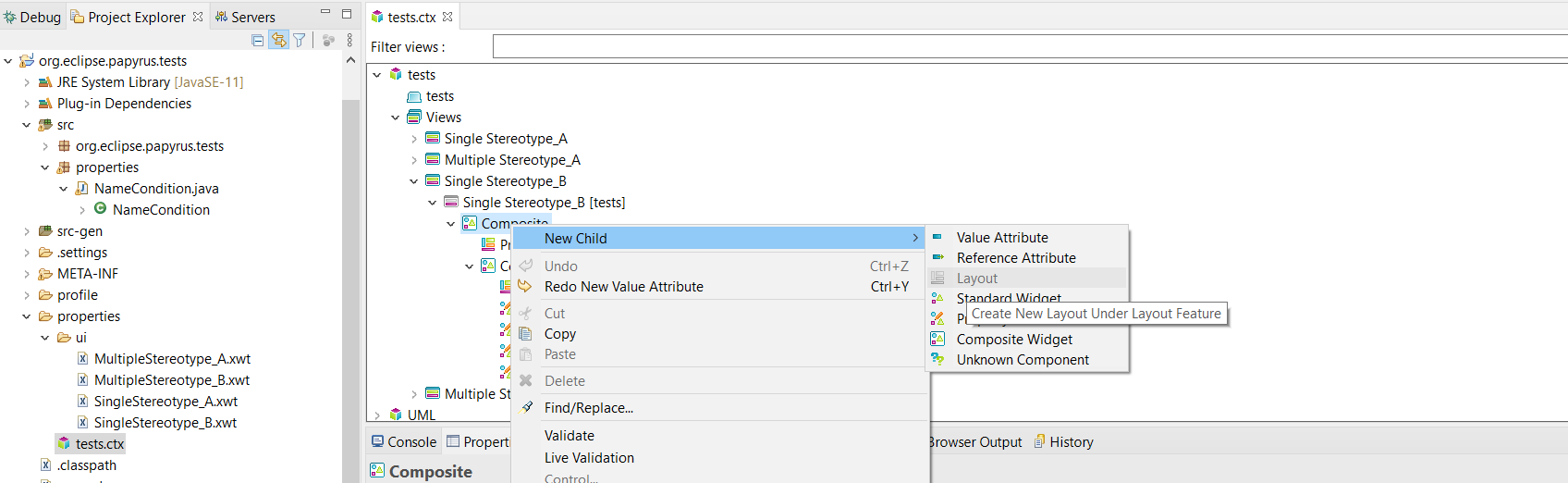Collapse the Views node in tests.ctx tree

[396, 118]
